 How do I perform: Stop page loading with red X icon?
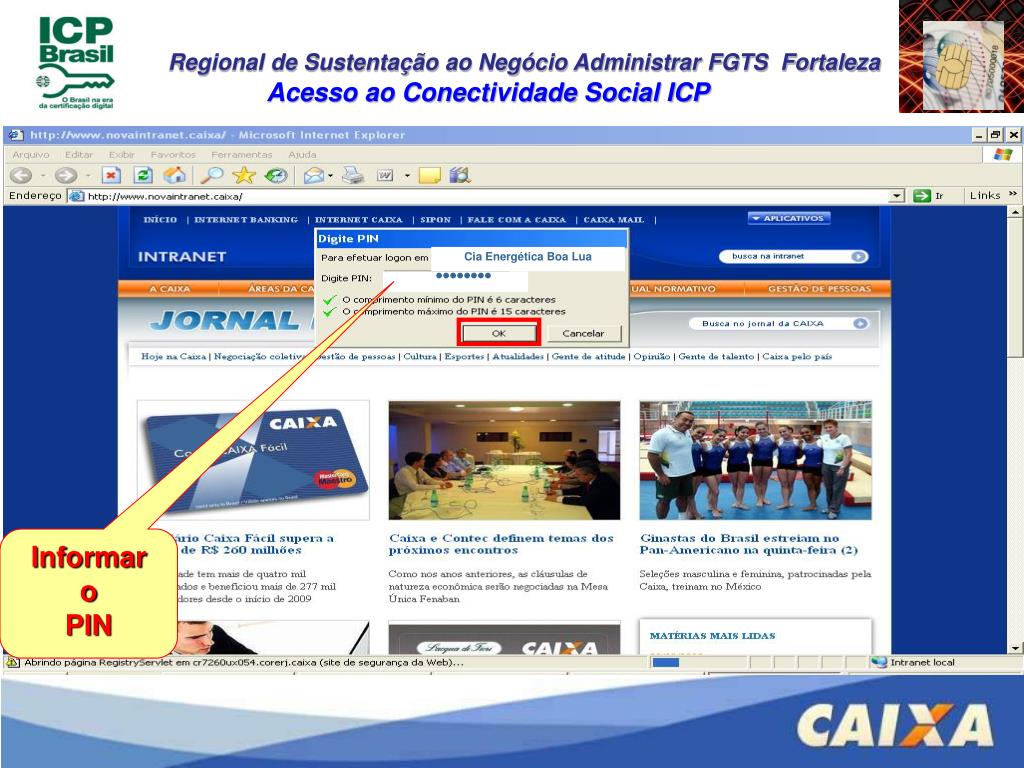[x=111, y=175]
